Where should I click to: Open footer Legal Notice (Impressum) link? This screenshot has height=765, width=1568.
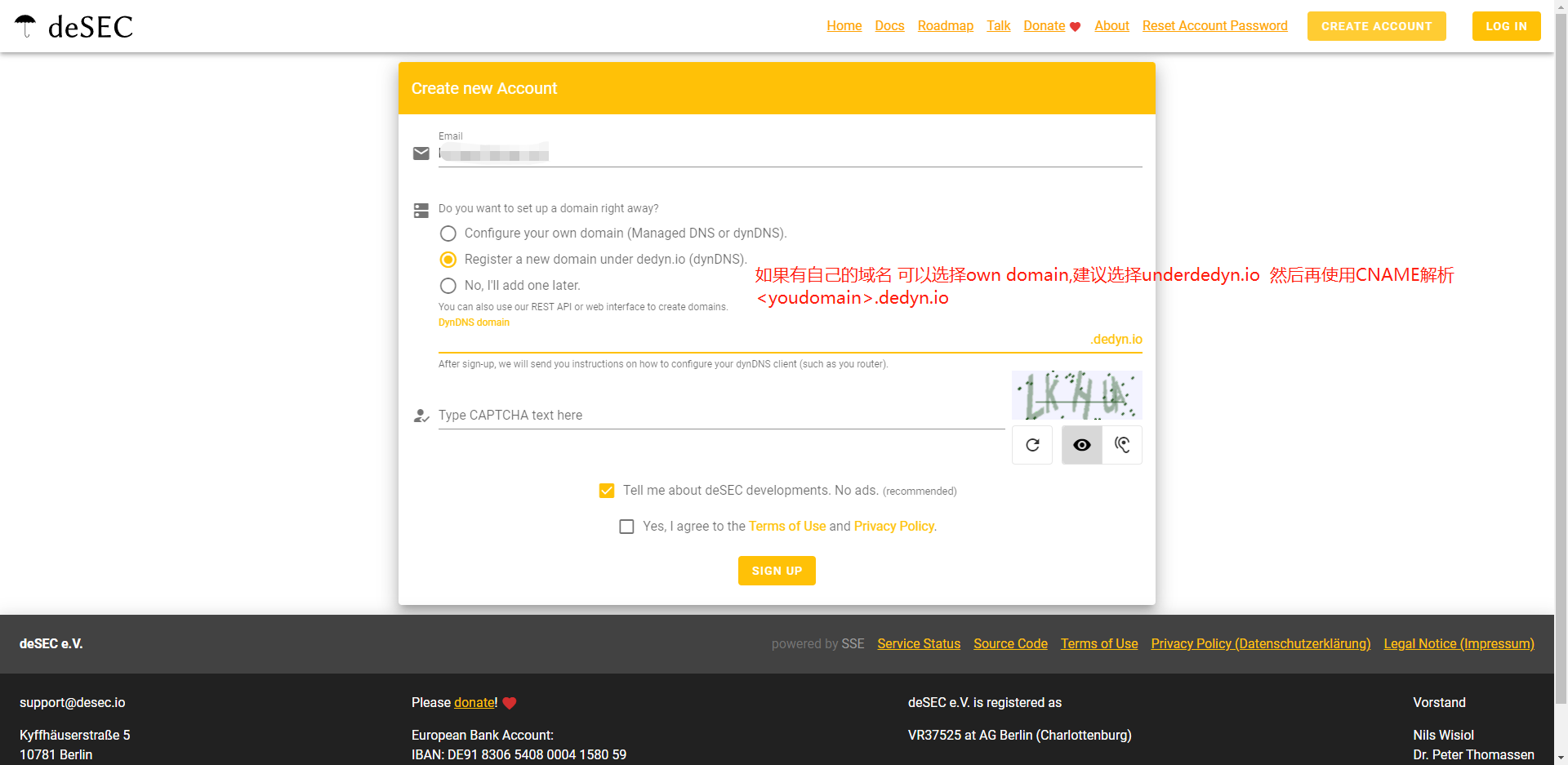[x=1459, y=644]
